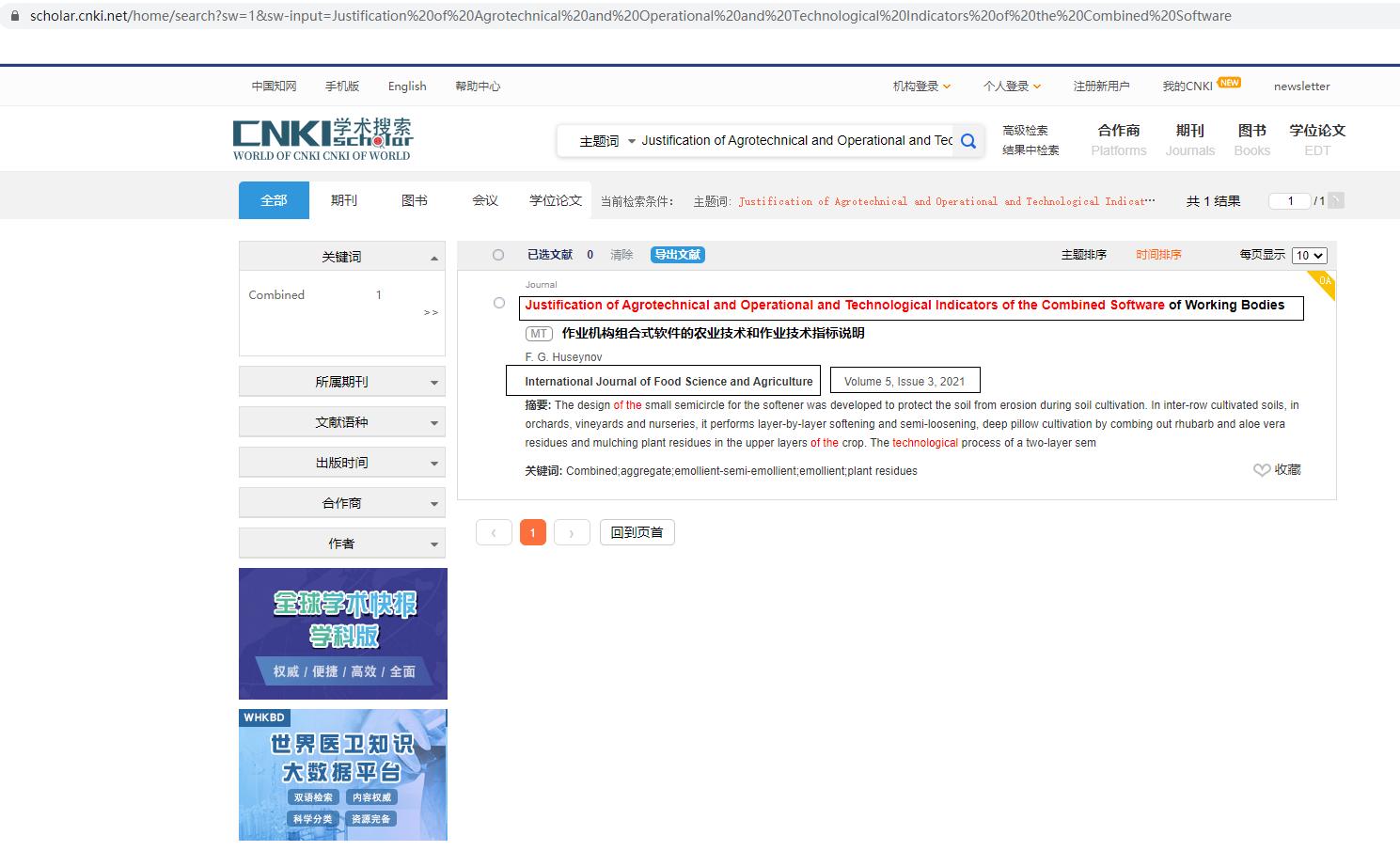Expand the 出版时间 filter
Viewport: 1400px width, 851px height.
tap(342, 463)
